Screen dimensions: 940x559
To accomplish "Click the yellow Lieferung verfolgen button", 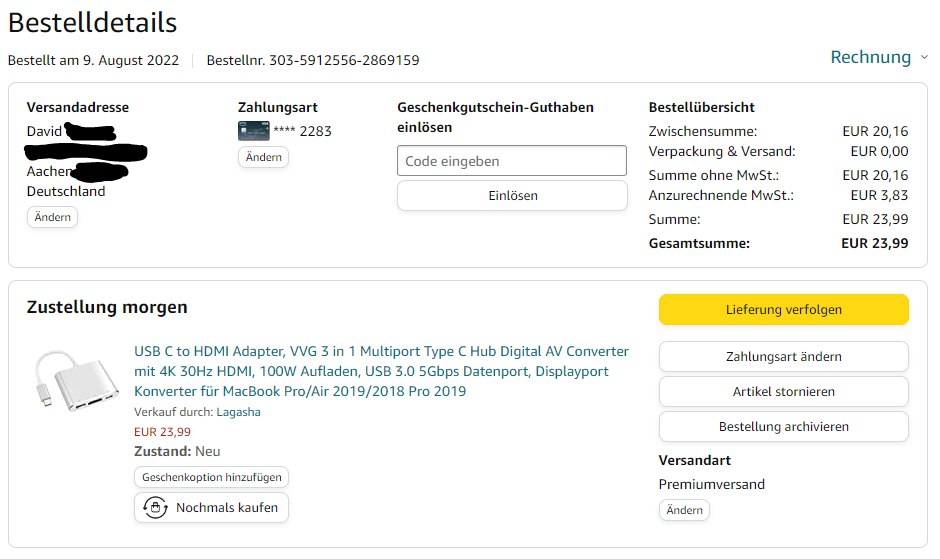I will click(783, 310).
